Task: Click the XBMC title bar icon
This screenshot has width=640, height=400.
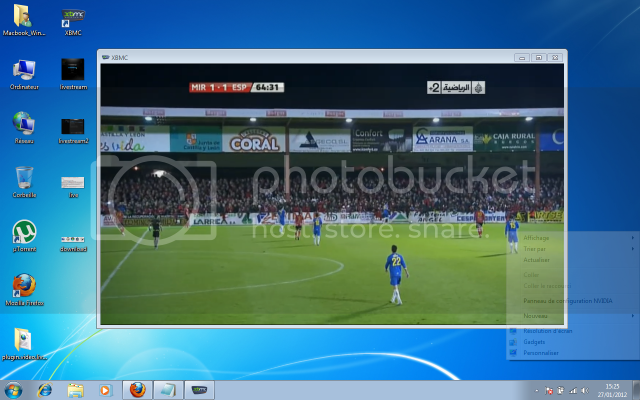Action: point(105,58)
